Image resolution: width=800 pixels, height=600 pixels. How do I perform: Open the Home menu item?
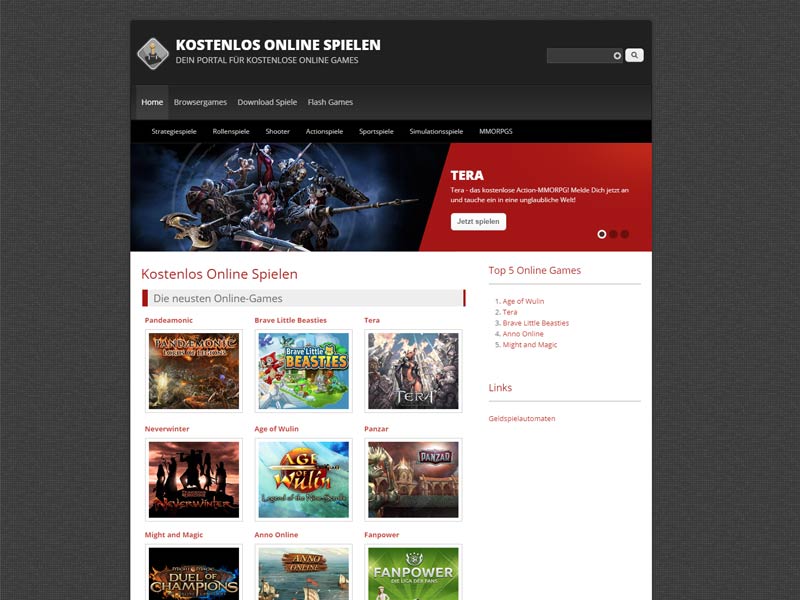pos(152,102)
